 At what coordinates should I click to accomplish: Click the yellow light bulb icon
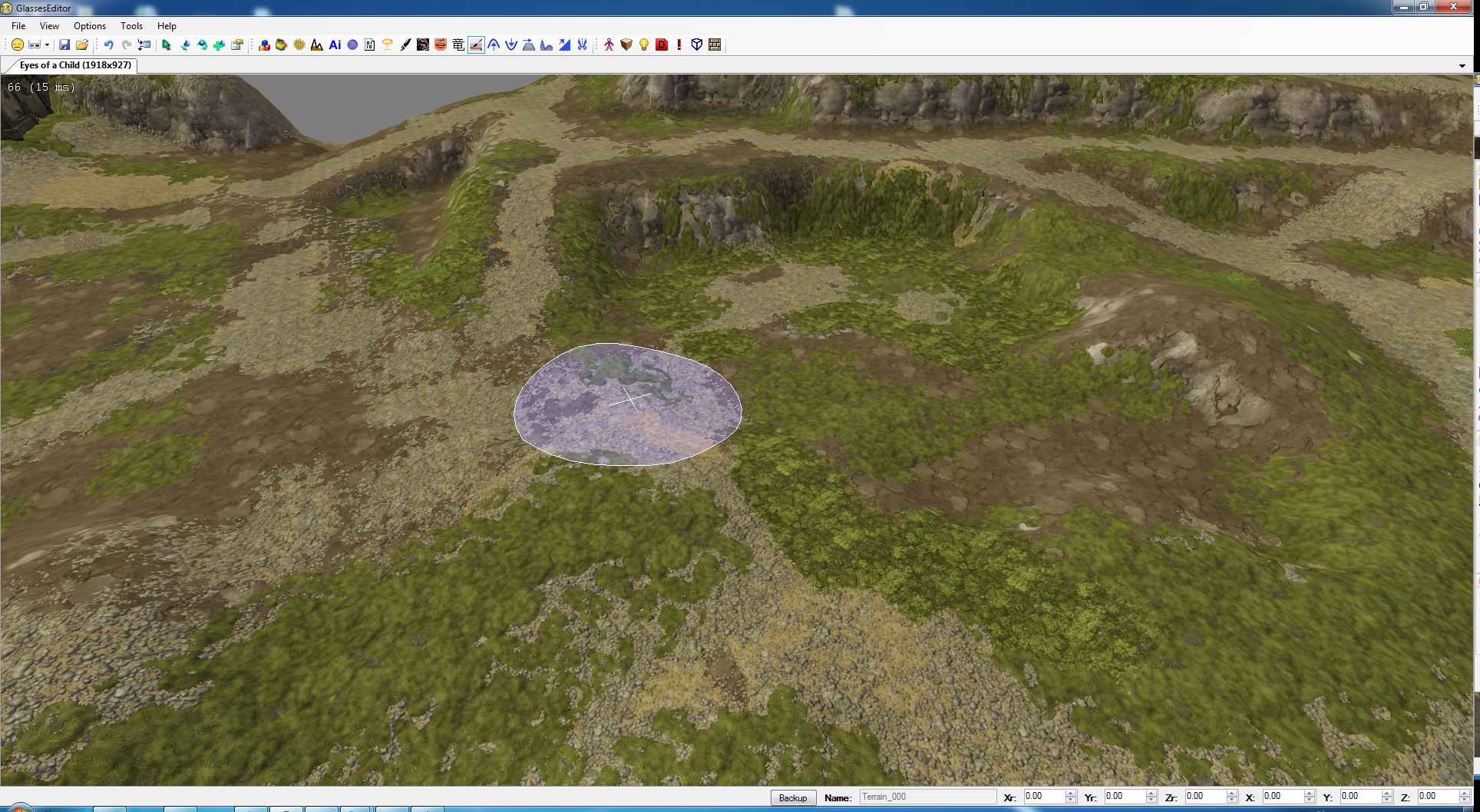point(644,45)
